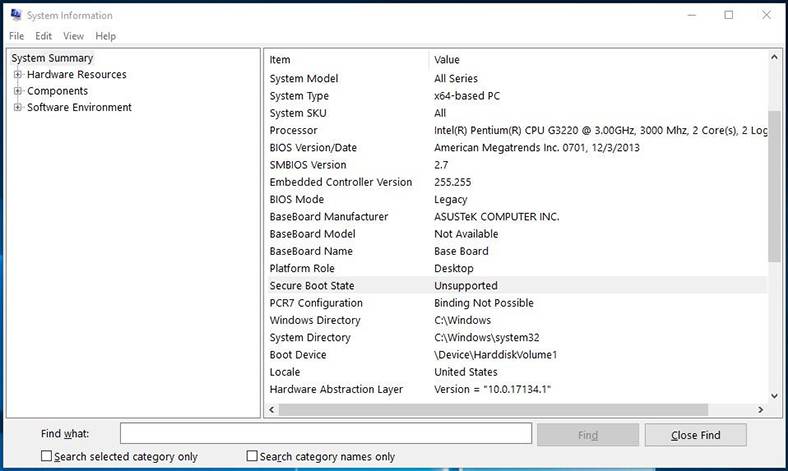Image resolution: width=788 pixels, height=471 pixels.
Task: Select the Hardware Abstraction Layer row
Action: pyautogui.click(x=517, y=389)
